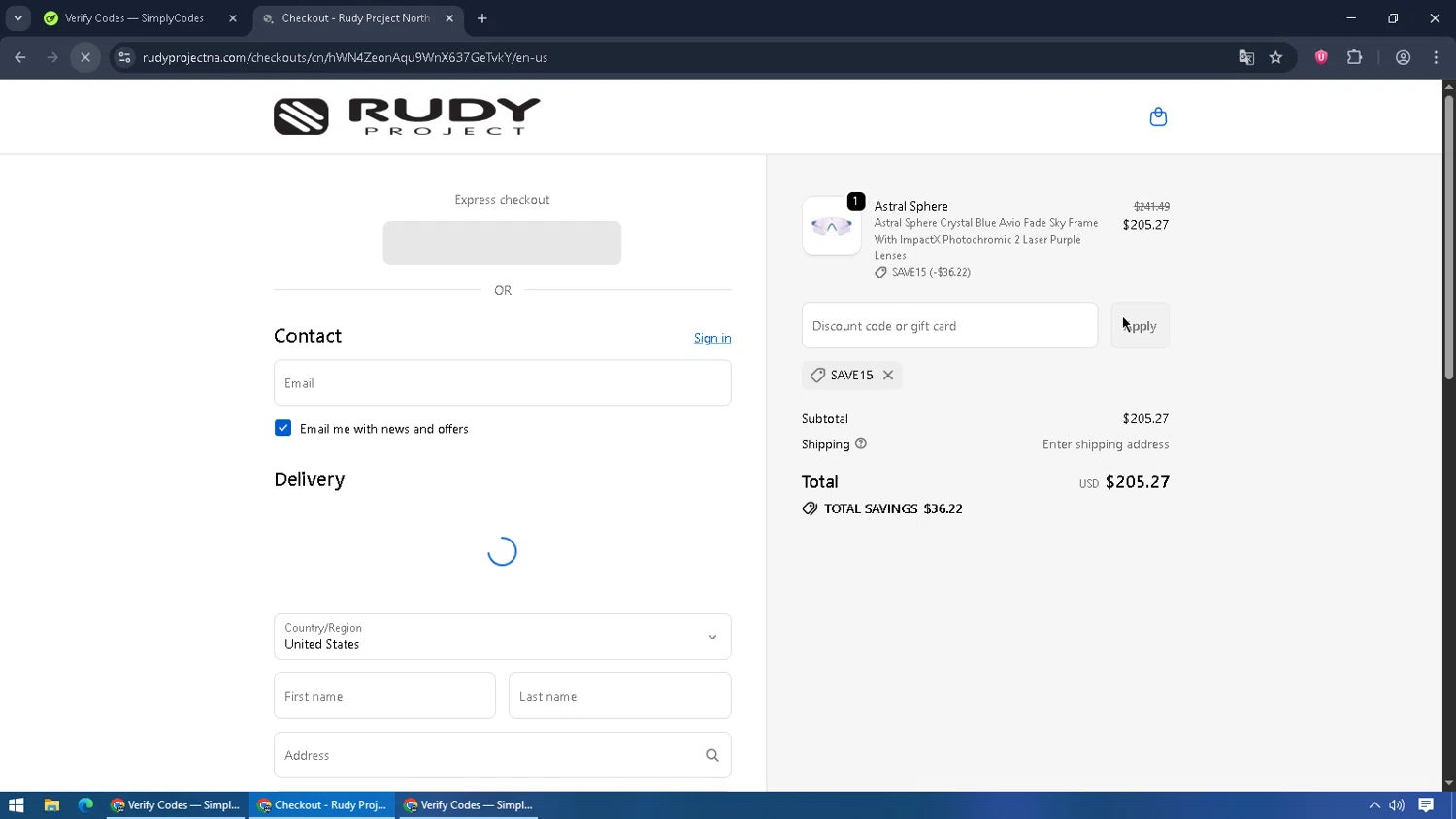
Task: Click the Rudy Project logo
Action: coord(407,116)
